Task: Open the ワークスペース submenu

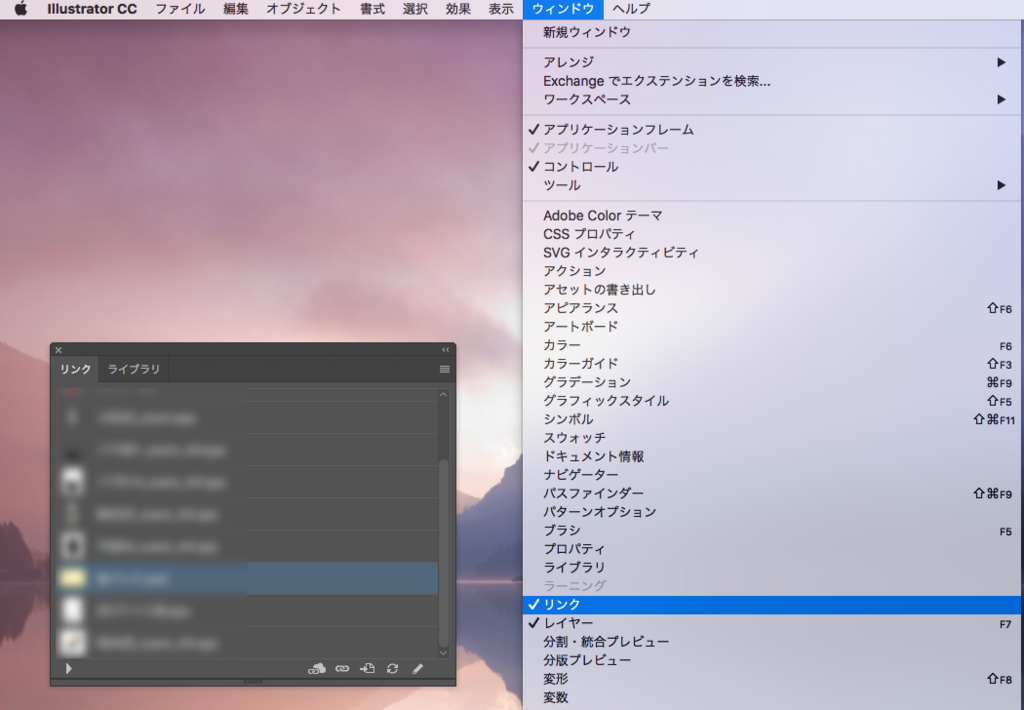Action: tap(773, 99)
